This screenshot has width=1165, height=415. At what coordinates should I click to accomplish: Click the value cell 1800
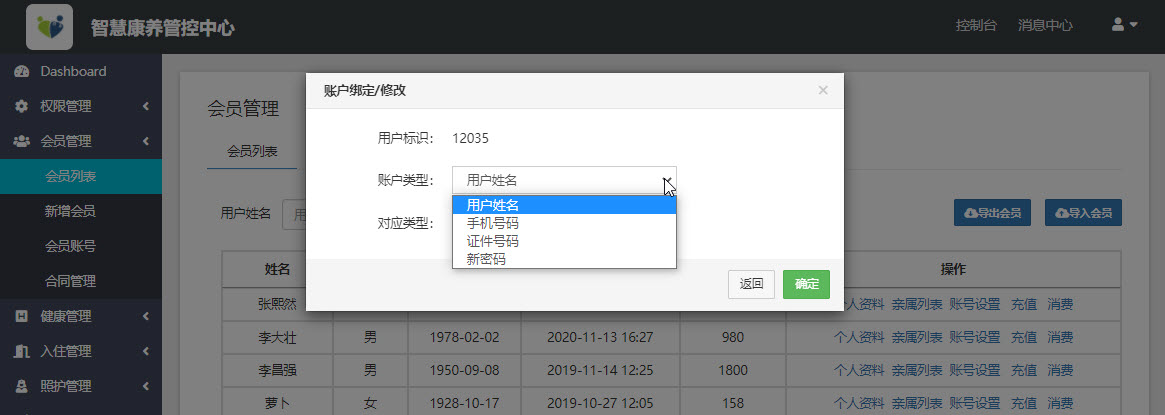pyautogui.click(x=733, y=370)
